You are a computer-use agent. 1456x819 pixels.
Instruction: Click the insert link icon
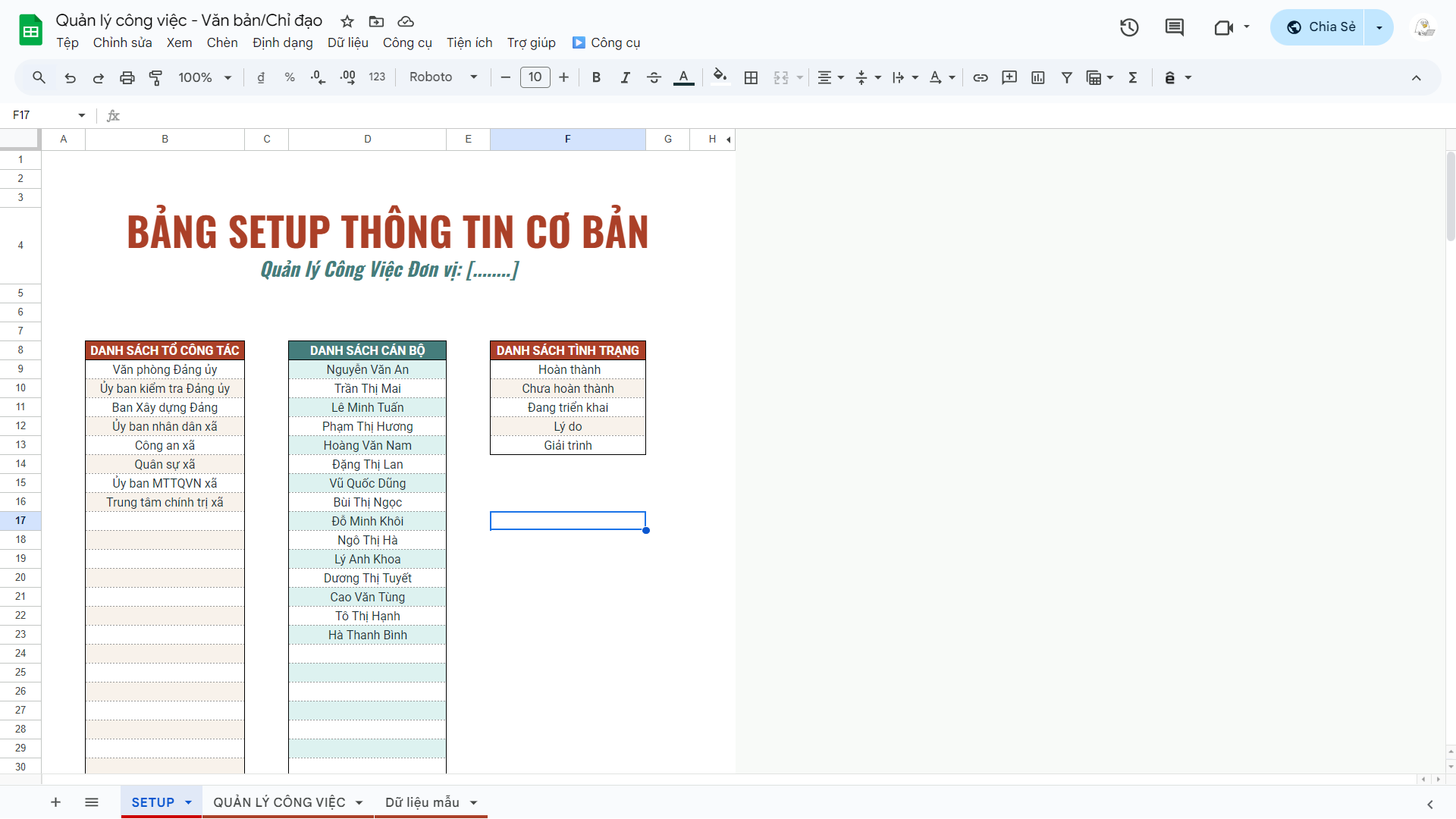point(981,77)
